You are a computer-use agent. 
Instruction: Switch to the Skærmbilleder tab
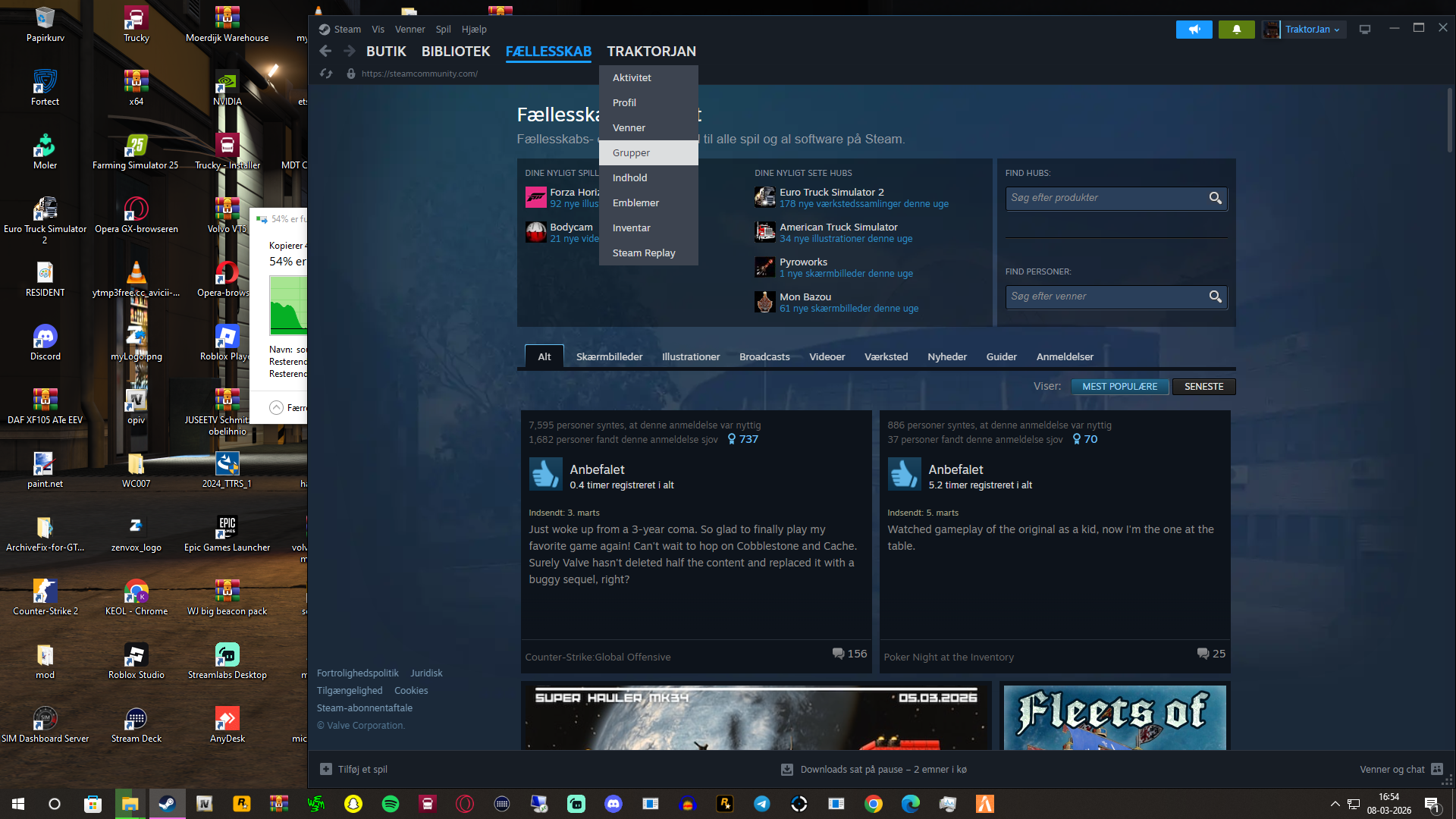click(x=609, y=356)
